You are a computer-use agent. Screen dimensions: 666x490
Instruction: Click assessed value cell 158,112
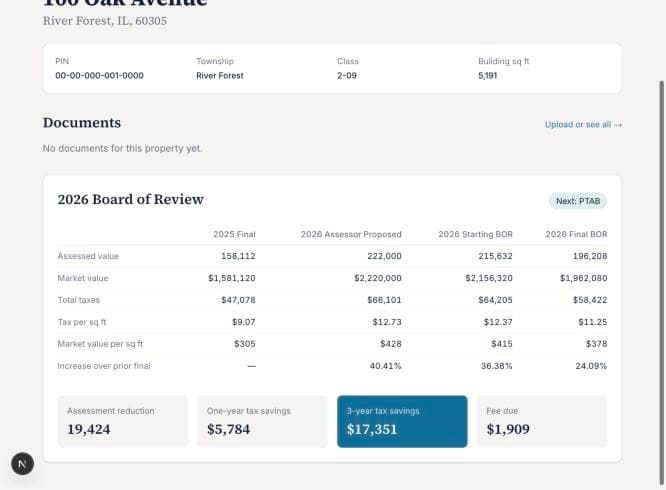pyautogui.click(x=238, y=256)
